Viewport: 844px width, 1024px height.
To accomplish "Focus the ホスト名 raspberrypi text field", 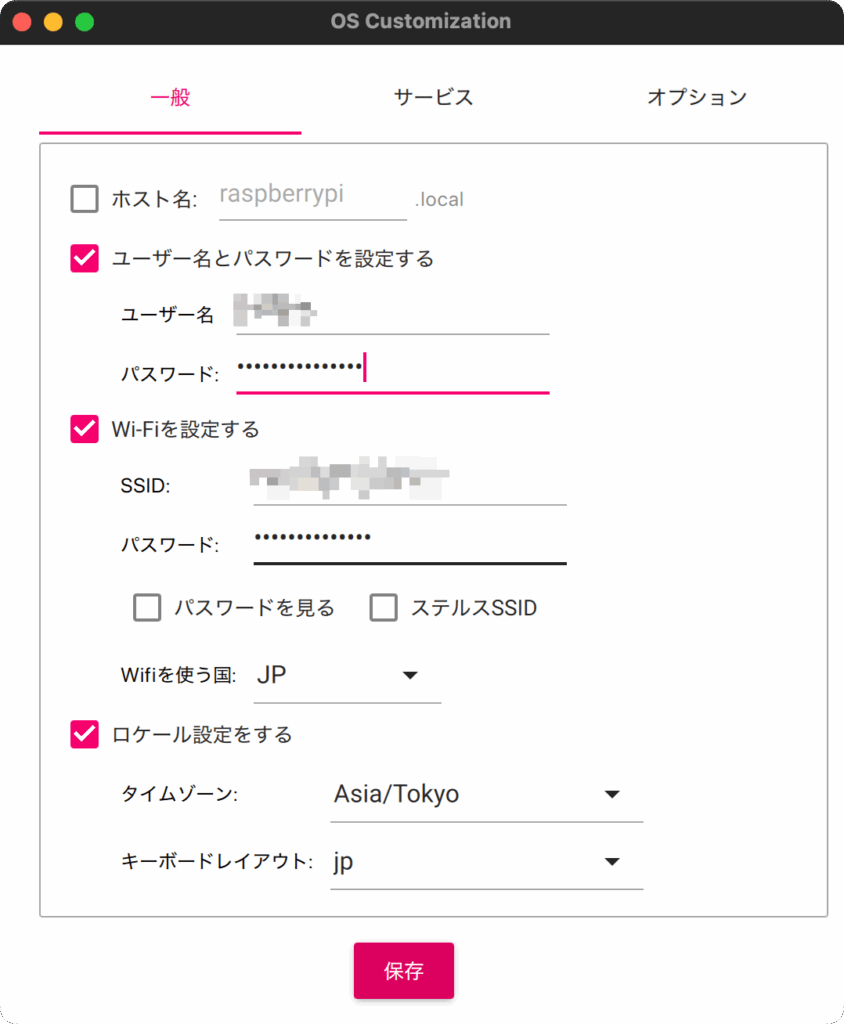I will (313, 196).
